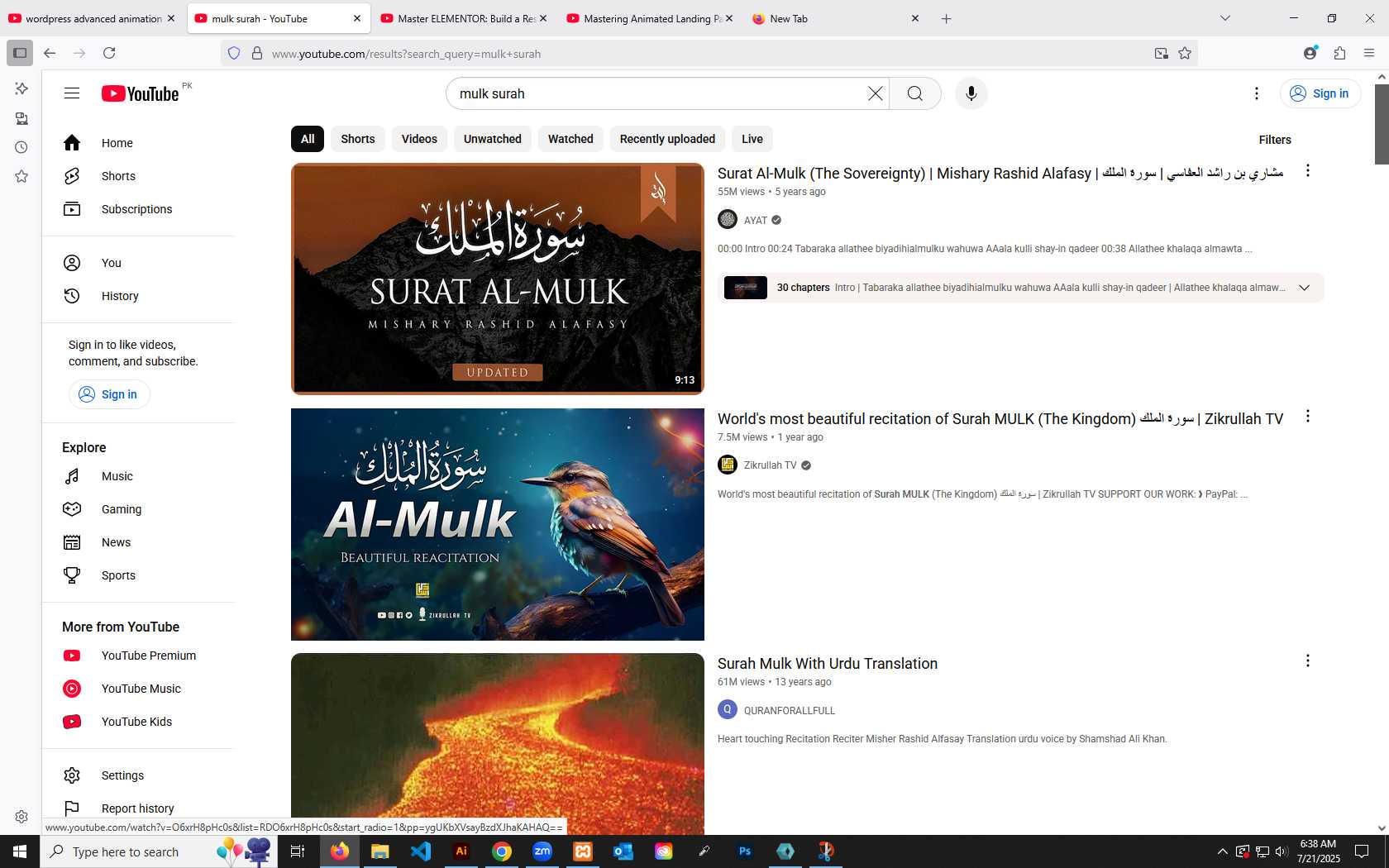This screenshot has height=868, width=1389.
Task: Click the page vertical scrollbar thumb
Action: pyautogui.click(x=1382, y=124)
